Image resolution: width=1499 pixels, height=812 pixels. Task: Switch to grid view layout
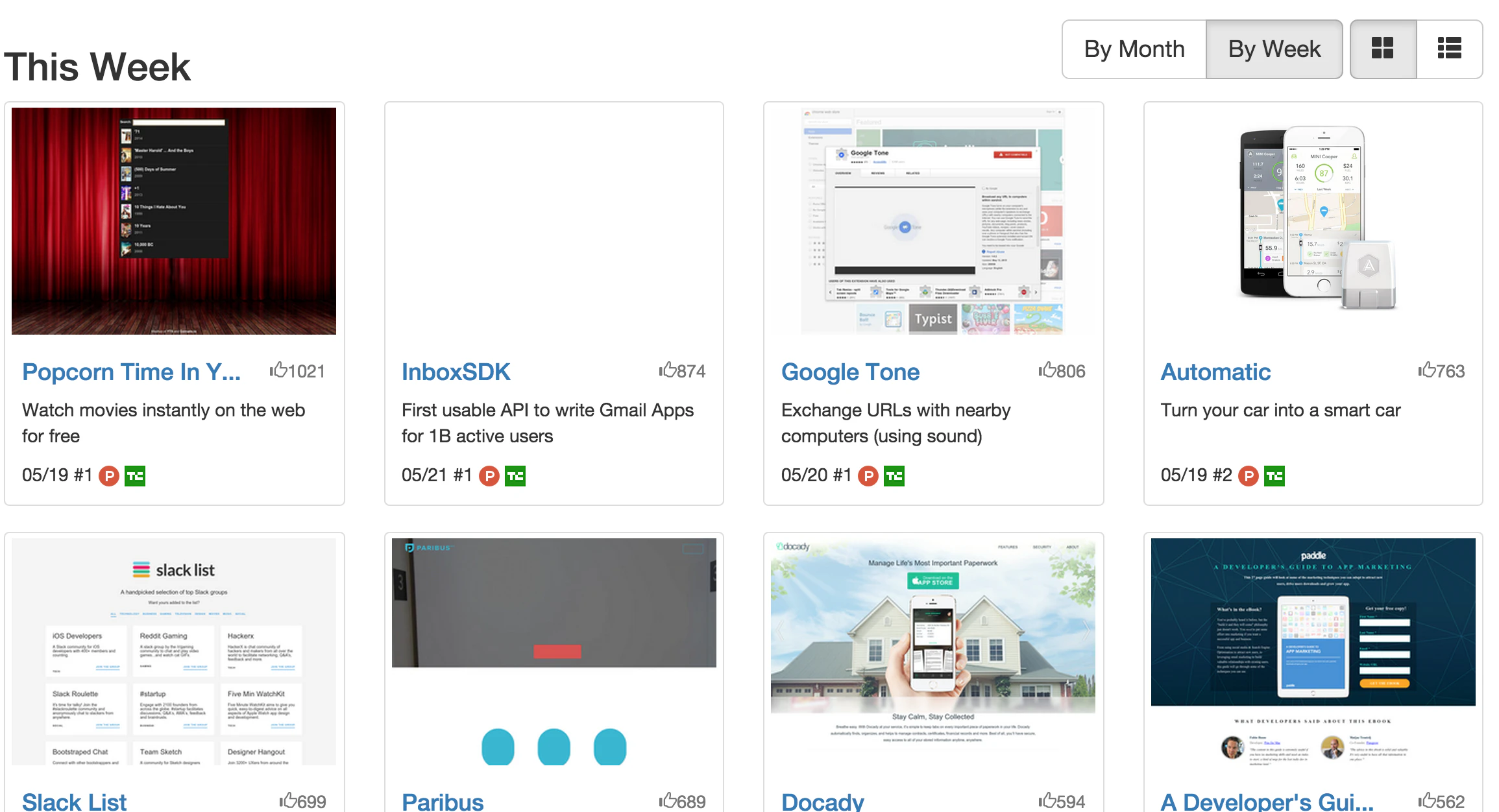pos(1383,49)
